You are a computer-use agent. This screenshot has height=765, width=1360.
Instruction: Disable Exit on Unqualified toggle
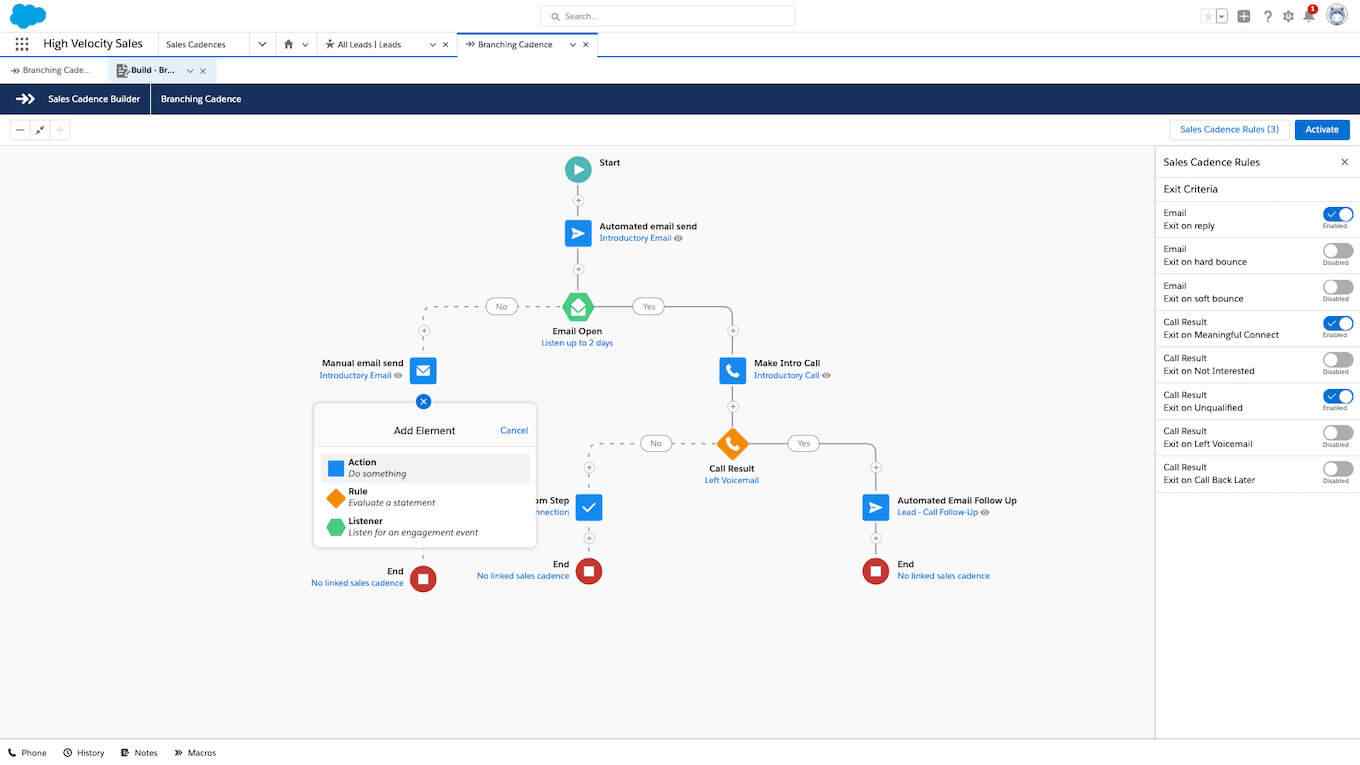[1338, 397]
